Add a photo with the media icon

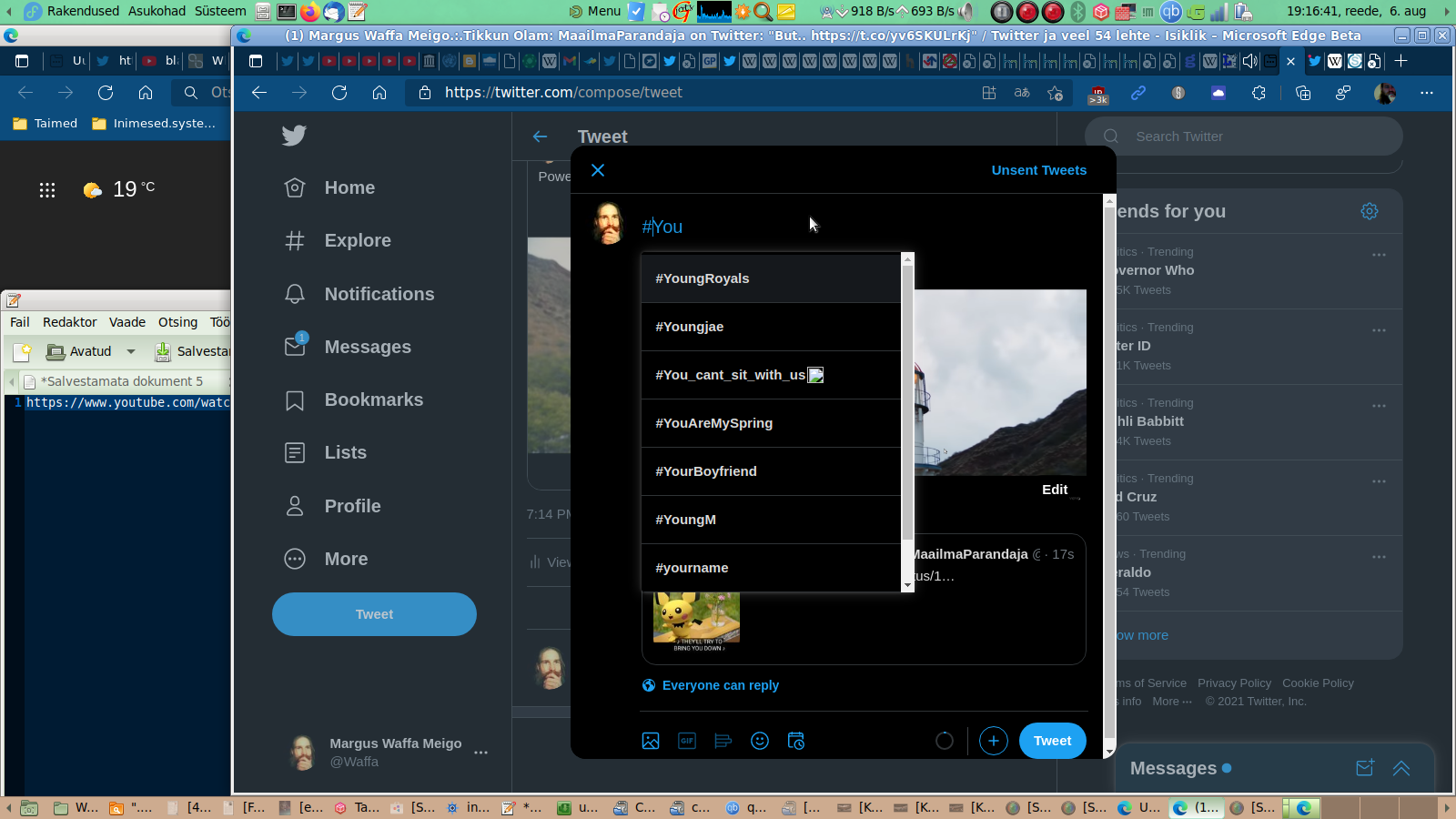coord(651,741)
